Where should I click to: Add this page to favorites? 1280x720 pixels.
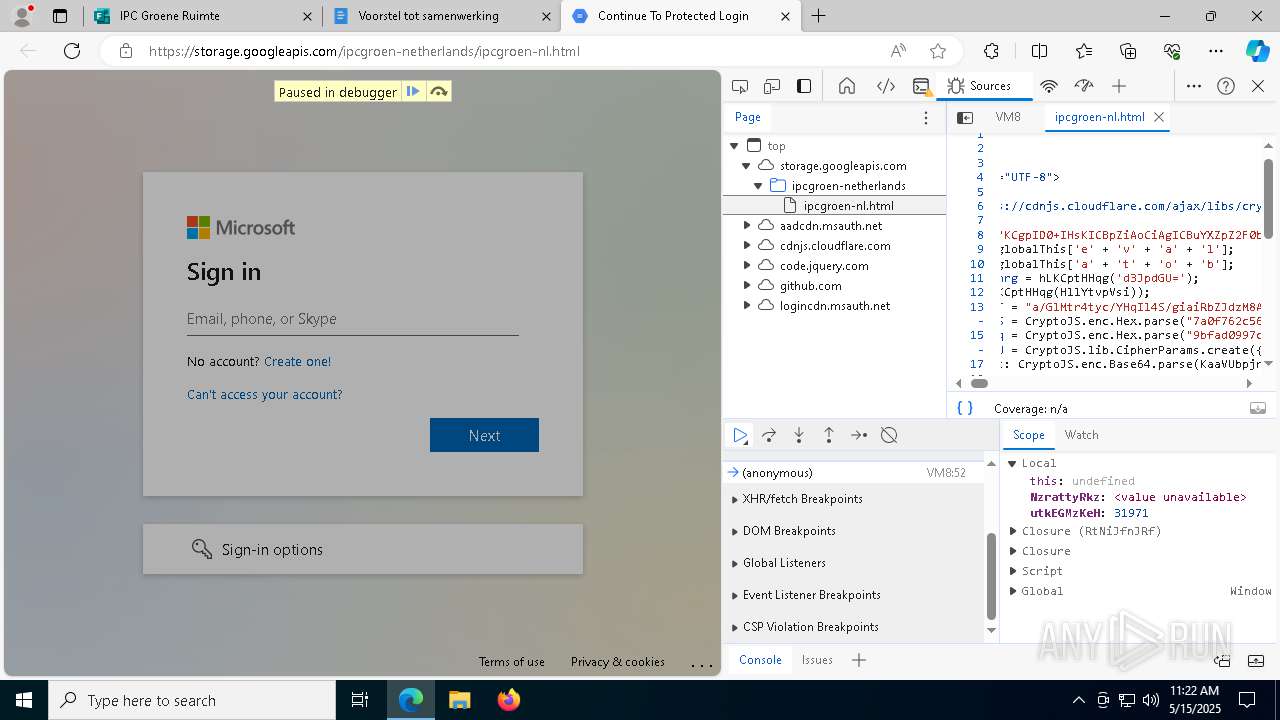click(938, 51)
